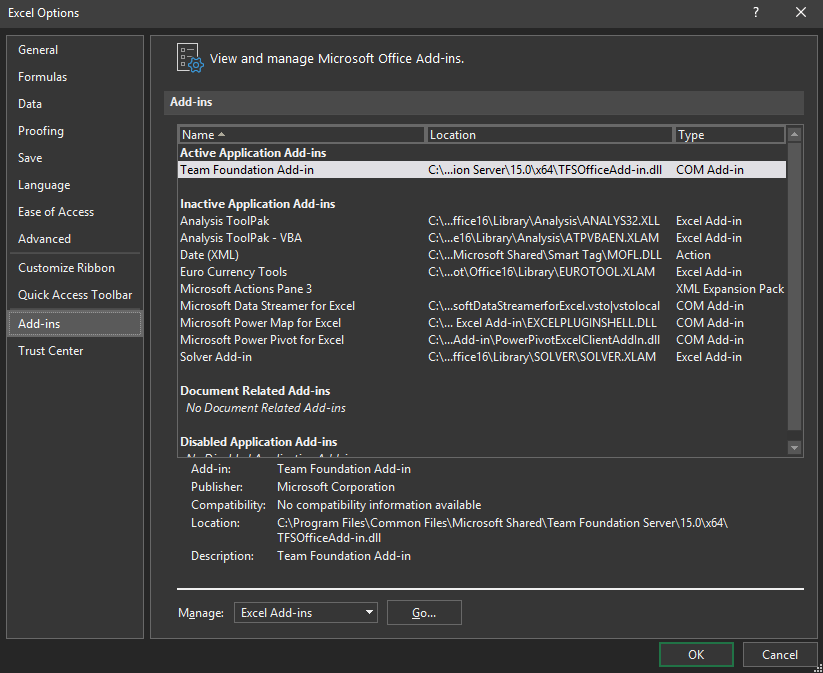Select the Microsoft Actions Pane 3 row
The height and width of the screenshot is (673, 823).
[482, 289]
